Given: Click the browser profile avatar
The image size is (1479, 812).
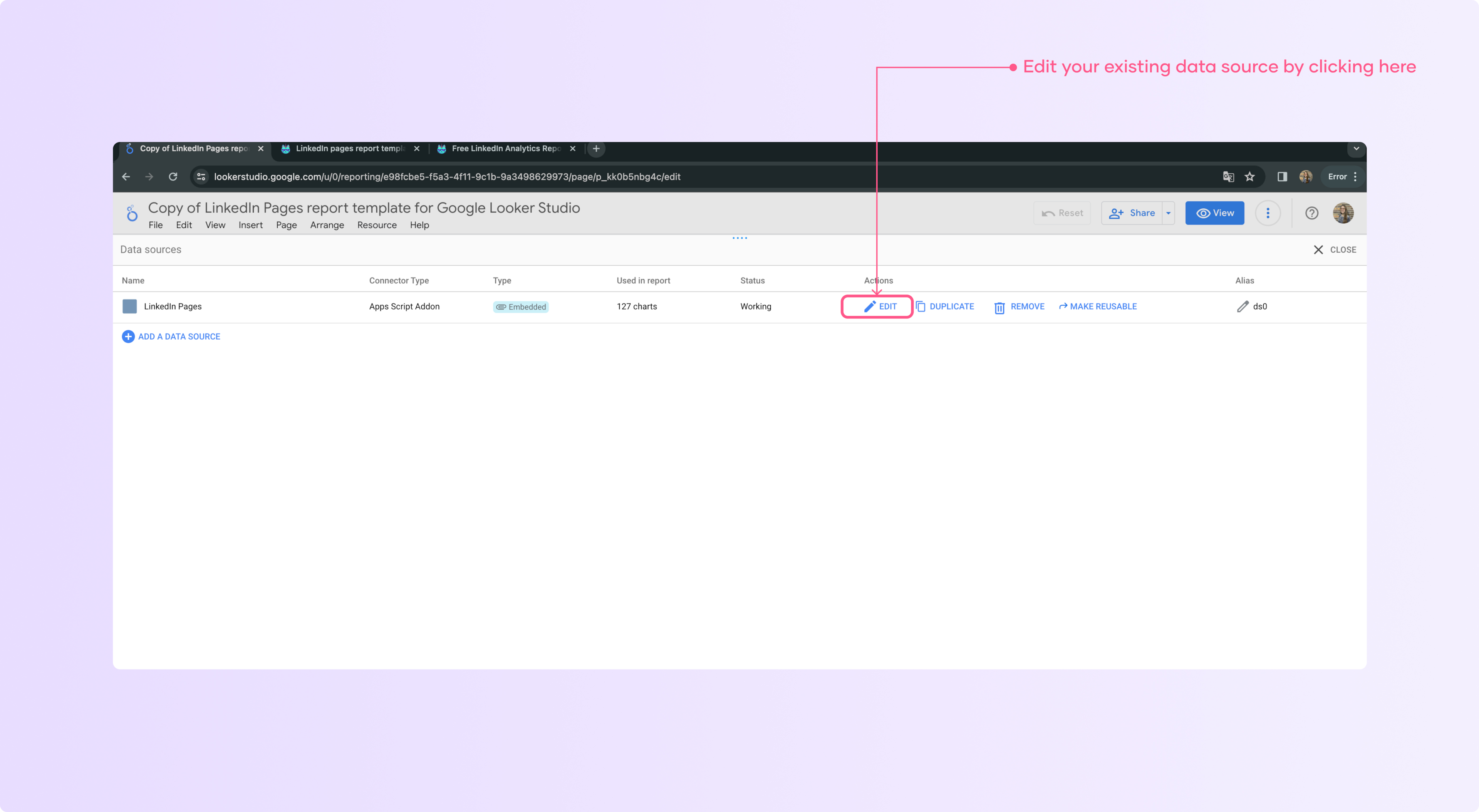Looking at the screenshot, I should (x=1306, y=177).
